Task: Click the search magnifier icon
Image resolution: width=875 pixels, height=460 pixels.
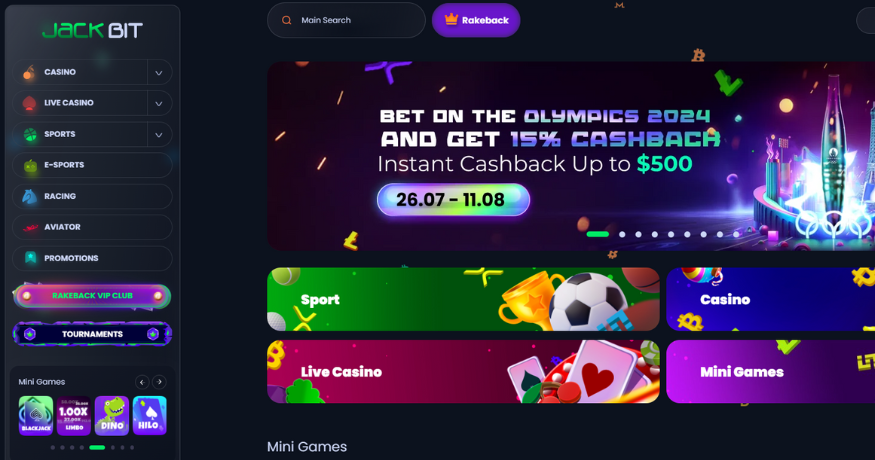Action: tap(286, 20)
